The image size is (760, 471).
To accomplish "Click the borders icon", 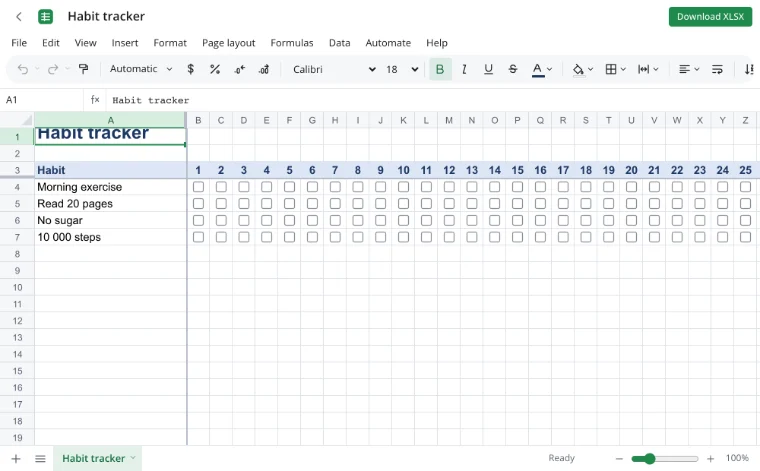I will [x=611, y=69].
